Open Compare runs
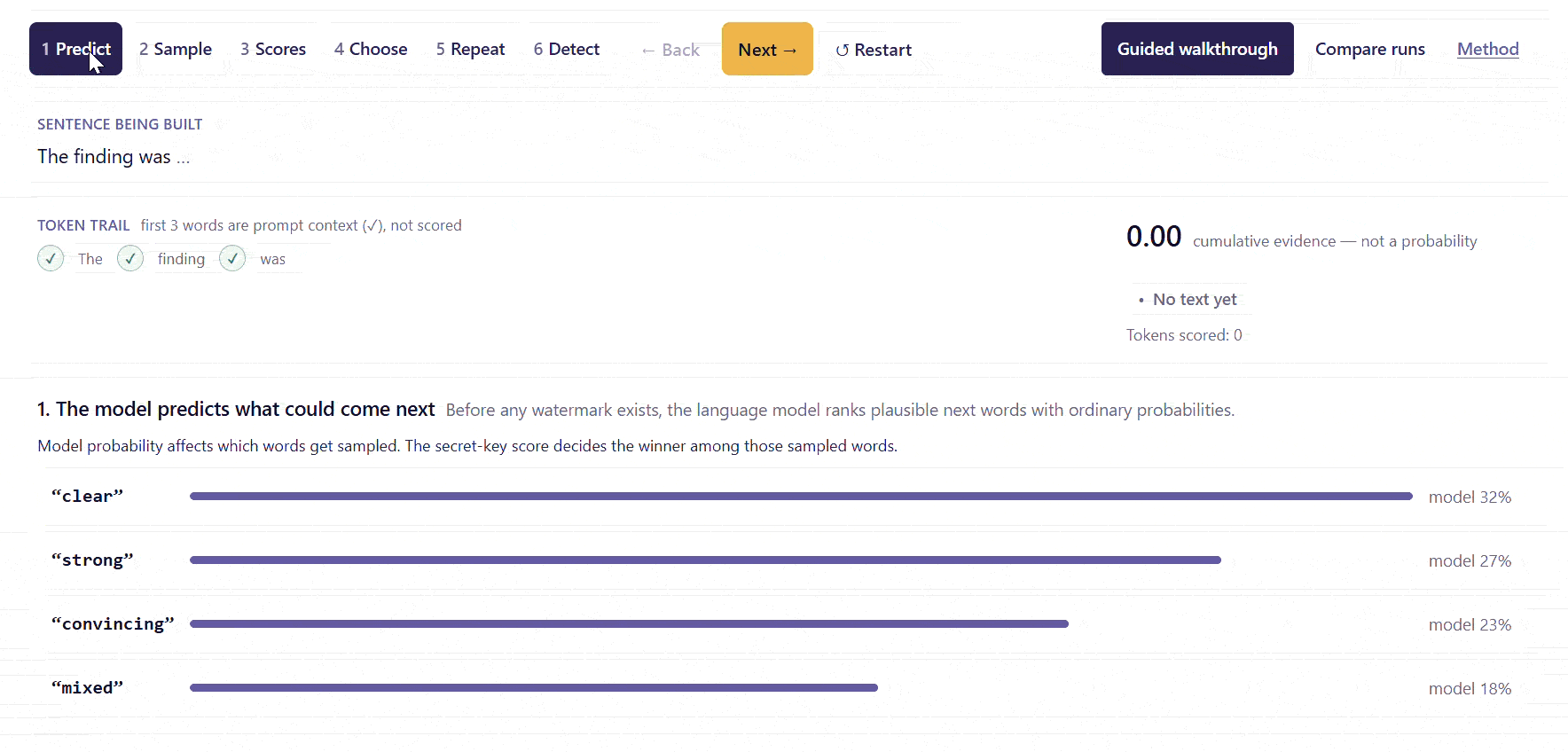The image size is (1568, 752). [1370, 49]
